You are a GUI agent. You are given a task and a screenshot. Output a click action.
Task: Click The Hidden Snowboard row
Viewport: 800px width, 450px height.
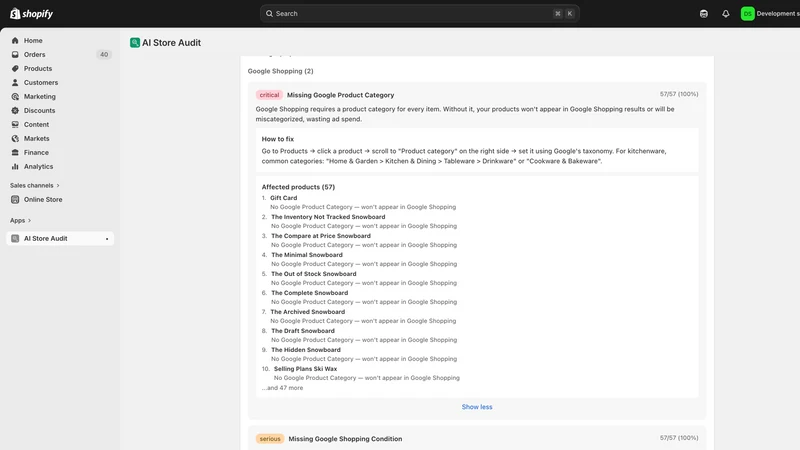306,350
